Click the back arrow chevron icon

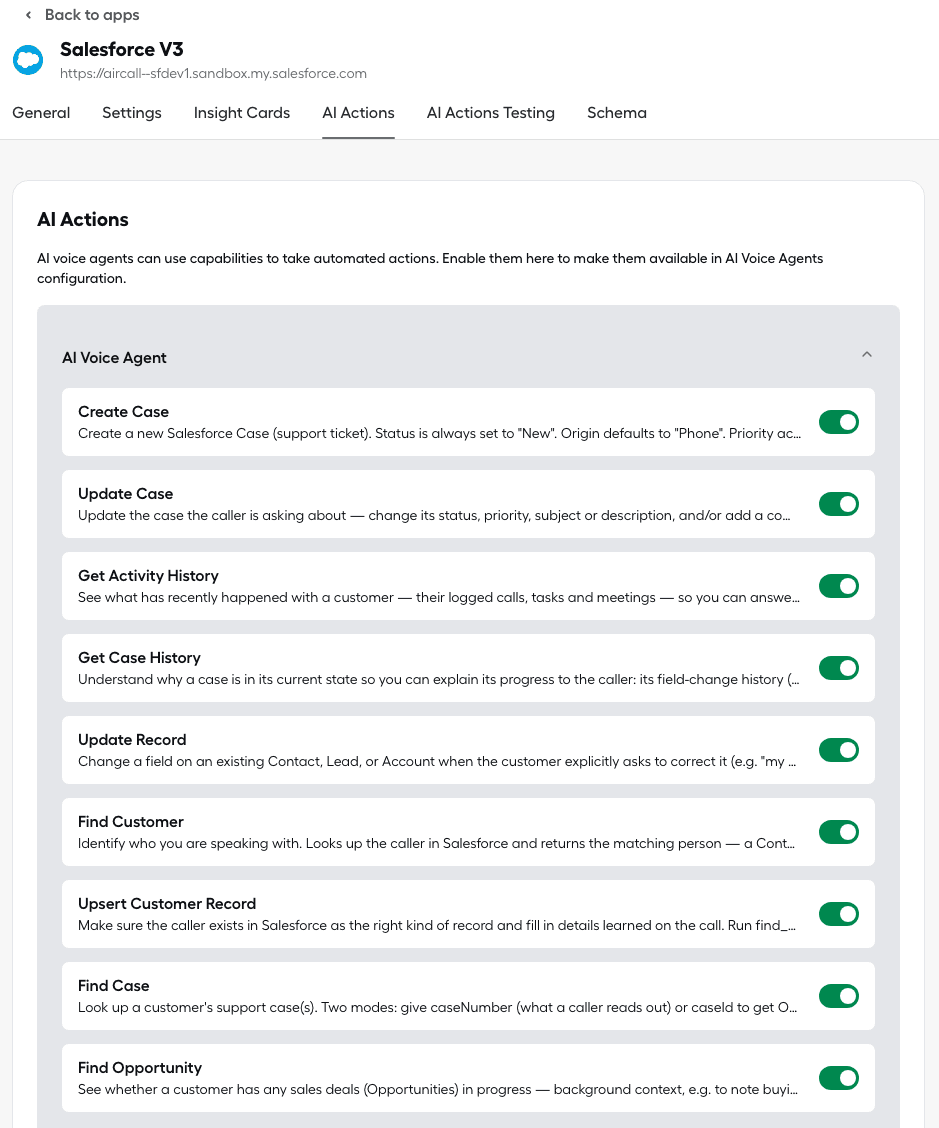[28, 15]
